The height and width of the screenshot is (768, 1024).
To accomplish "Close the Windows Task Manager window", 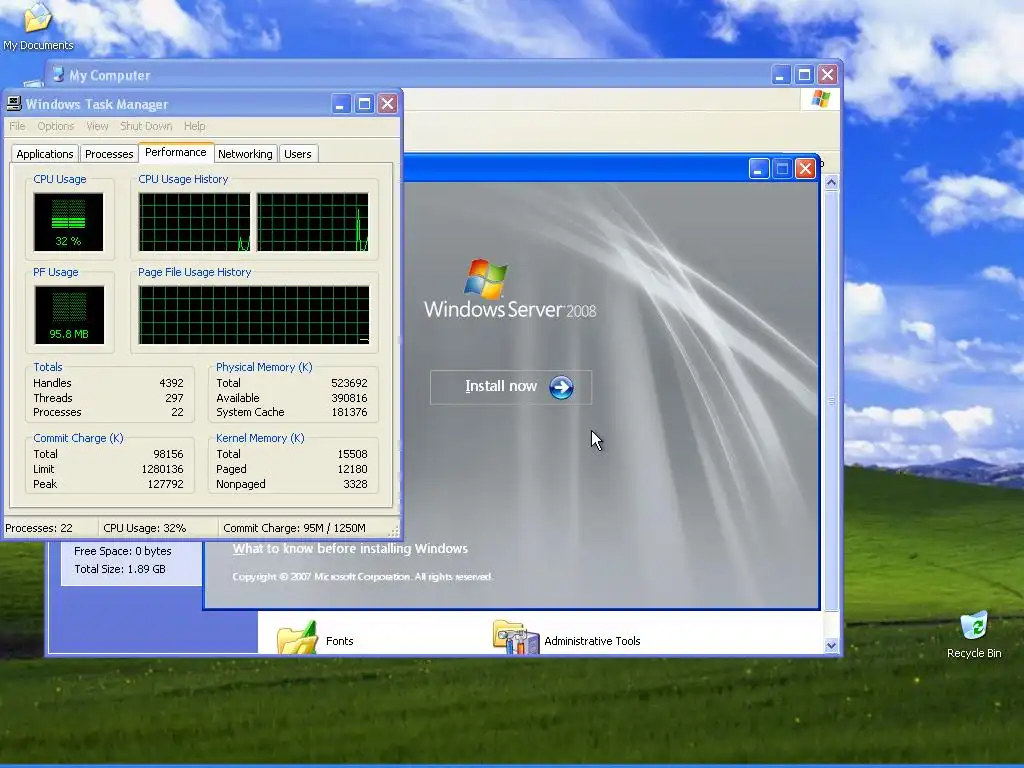I will pyautogui.click(x=388, y=104).
